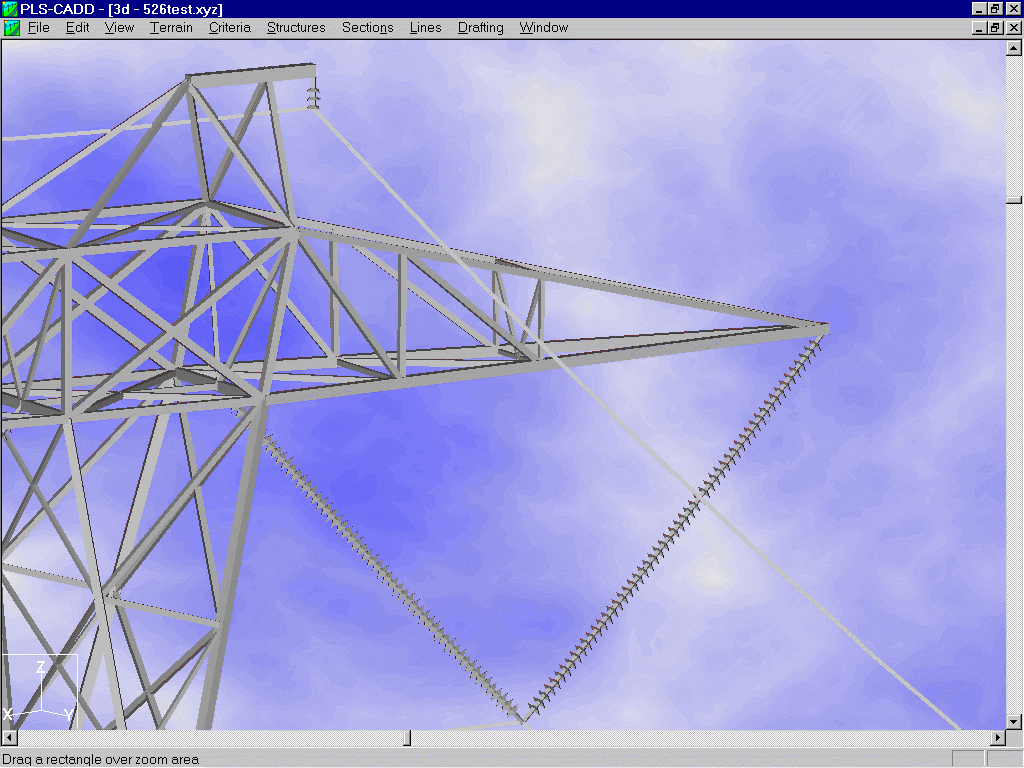Image resolution: width=1024 pixels, height=768 pixels.
Task: Open the 3d document window system menu icon
Action: 11,27
